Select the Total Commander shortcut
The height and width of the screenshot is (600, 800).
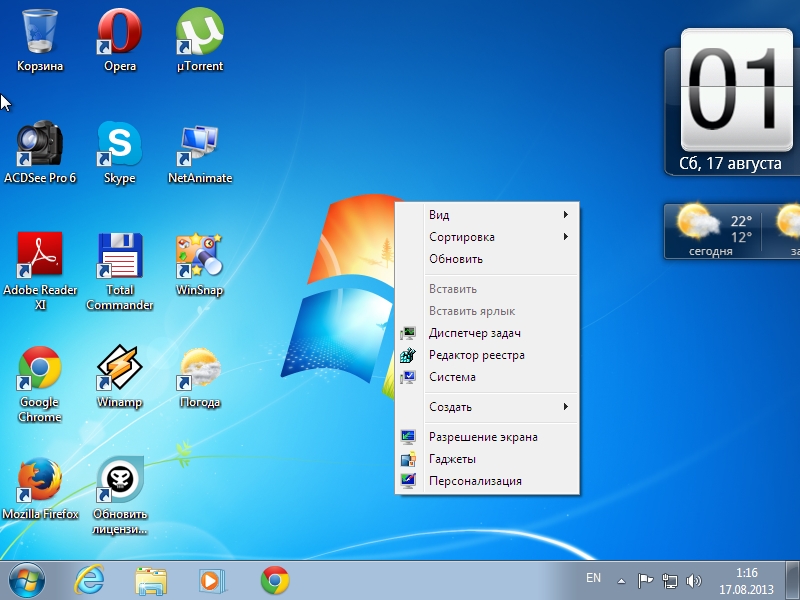(120, 270)
